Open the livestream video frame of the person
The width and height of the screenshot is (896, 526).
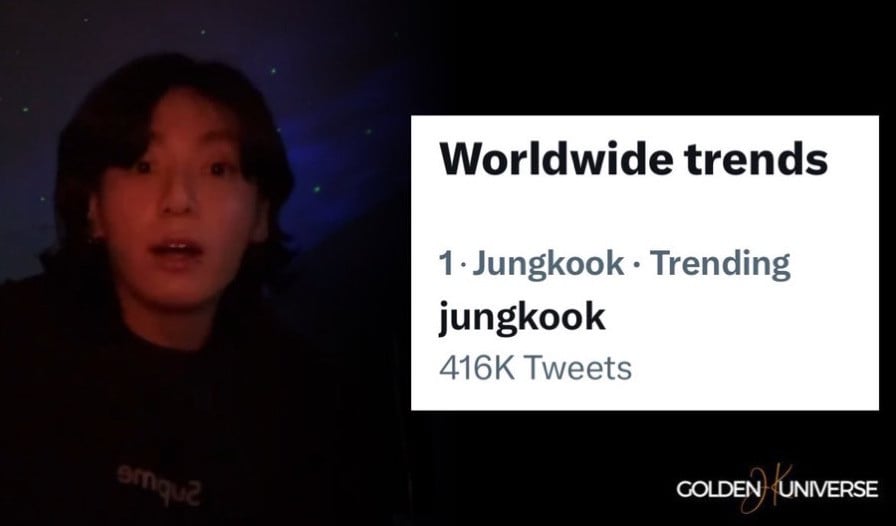(x=206, y=263)
